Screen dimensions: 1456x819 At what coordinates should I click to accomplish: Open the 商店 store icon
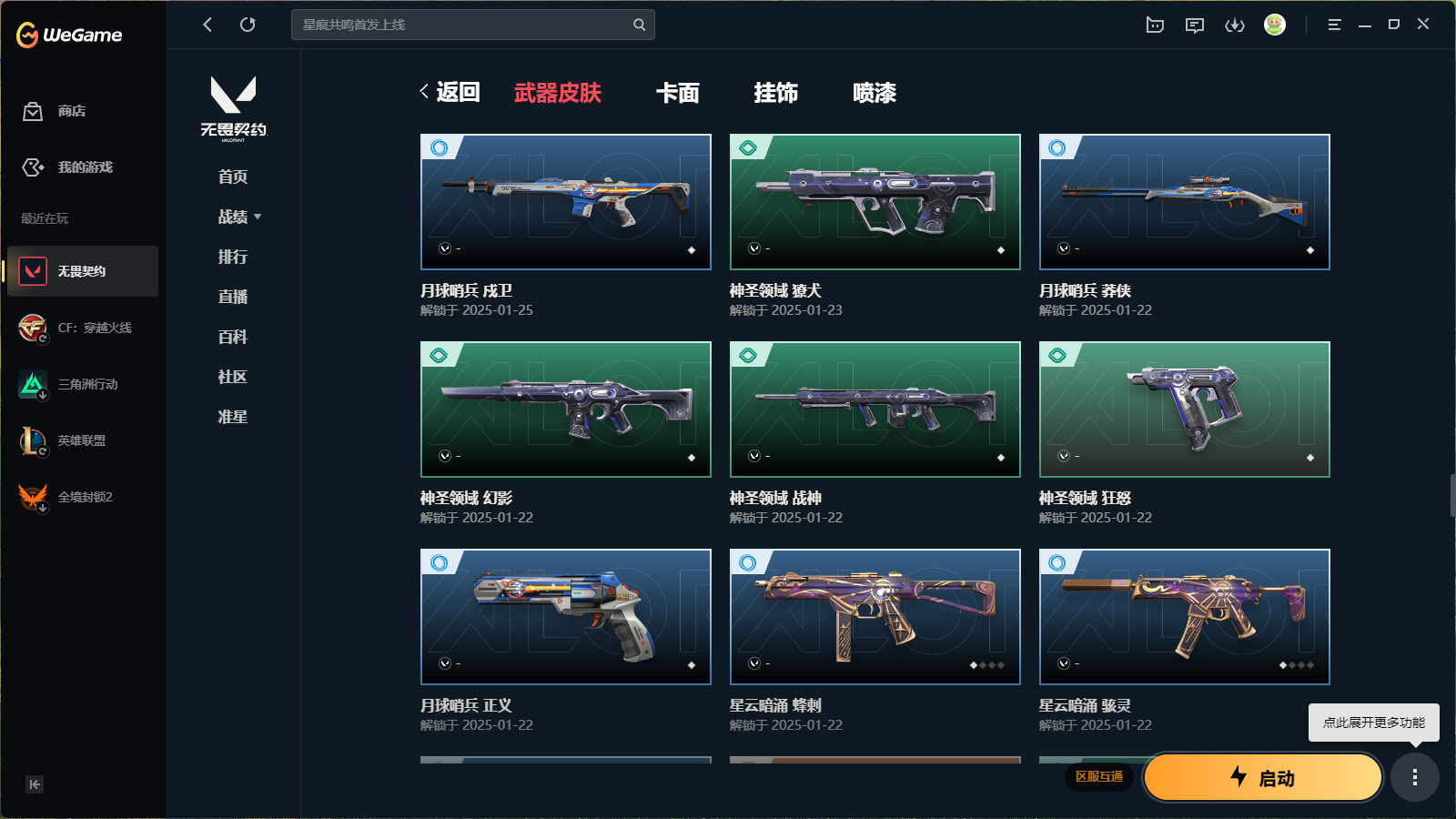(x=34, y=111)
